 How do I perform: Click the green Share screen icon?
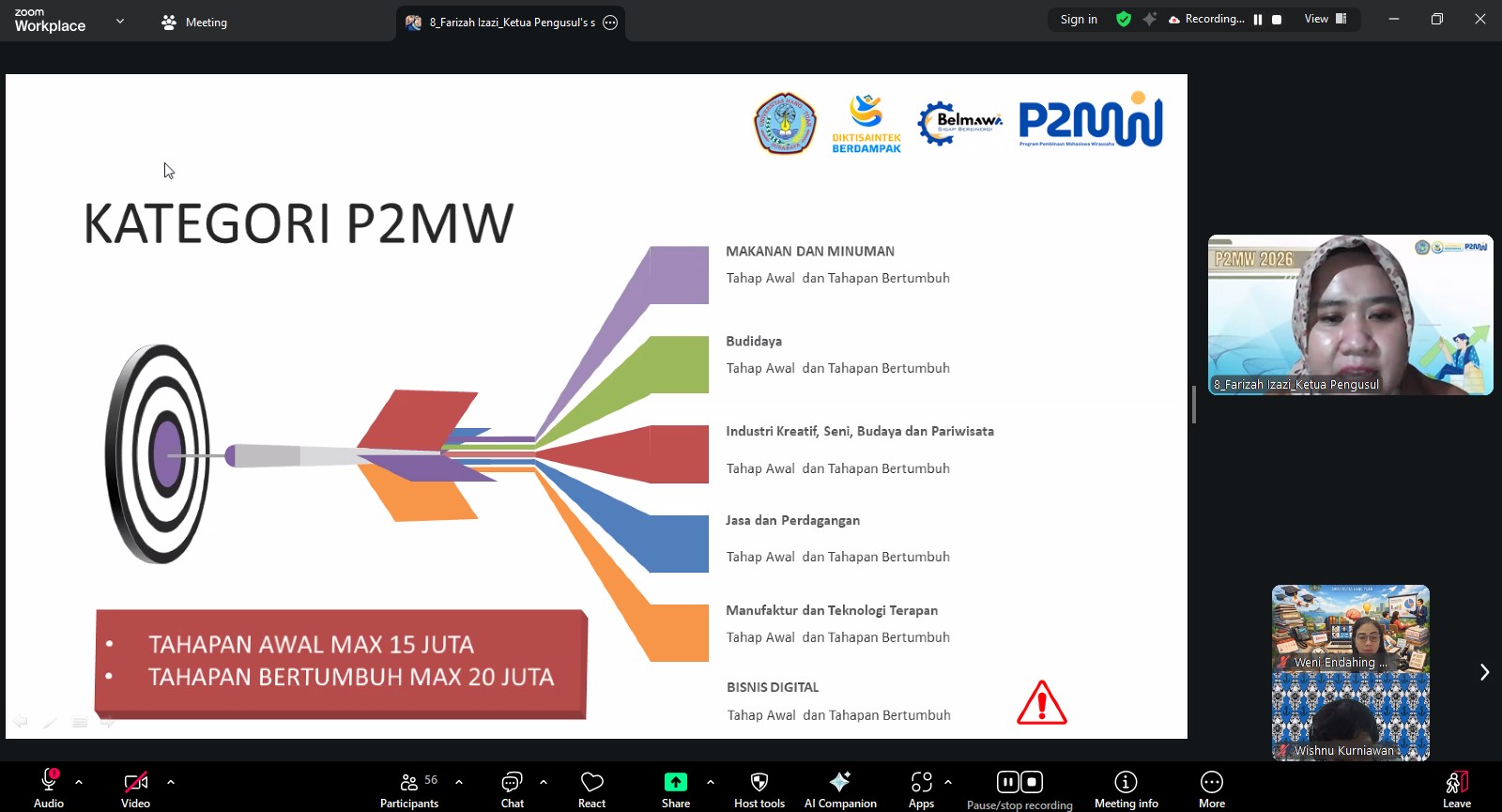[x=675, y=782]
